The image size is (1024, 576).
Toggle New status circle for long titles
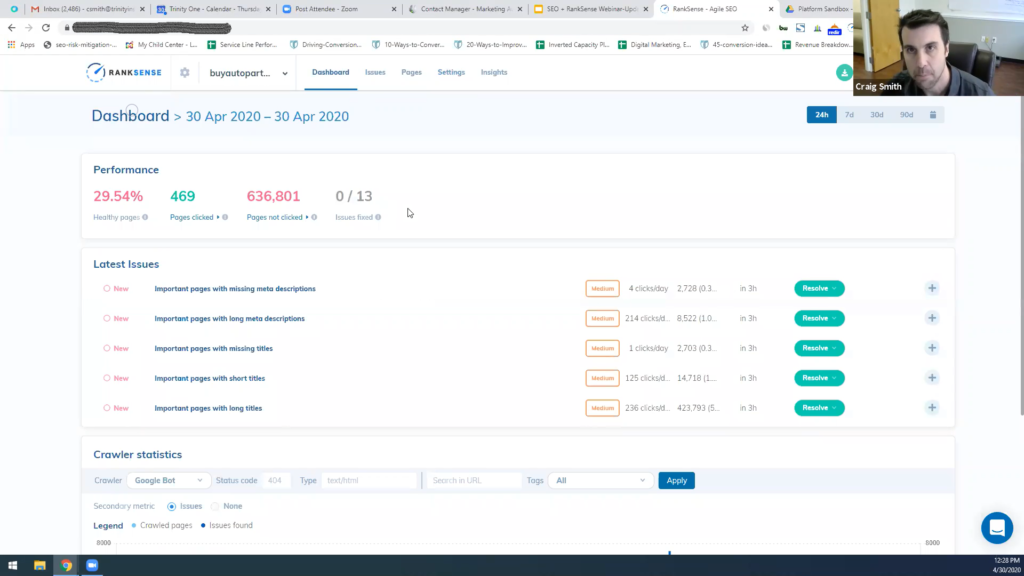(106, 408)
